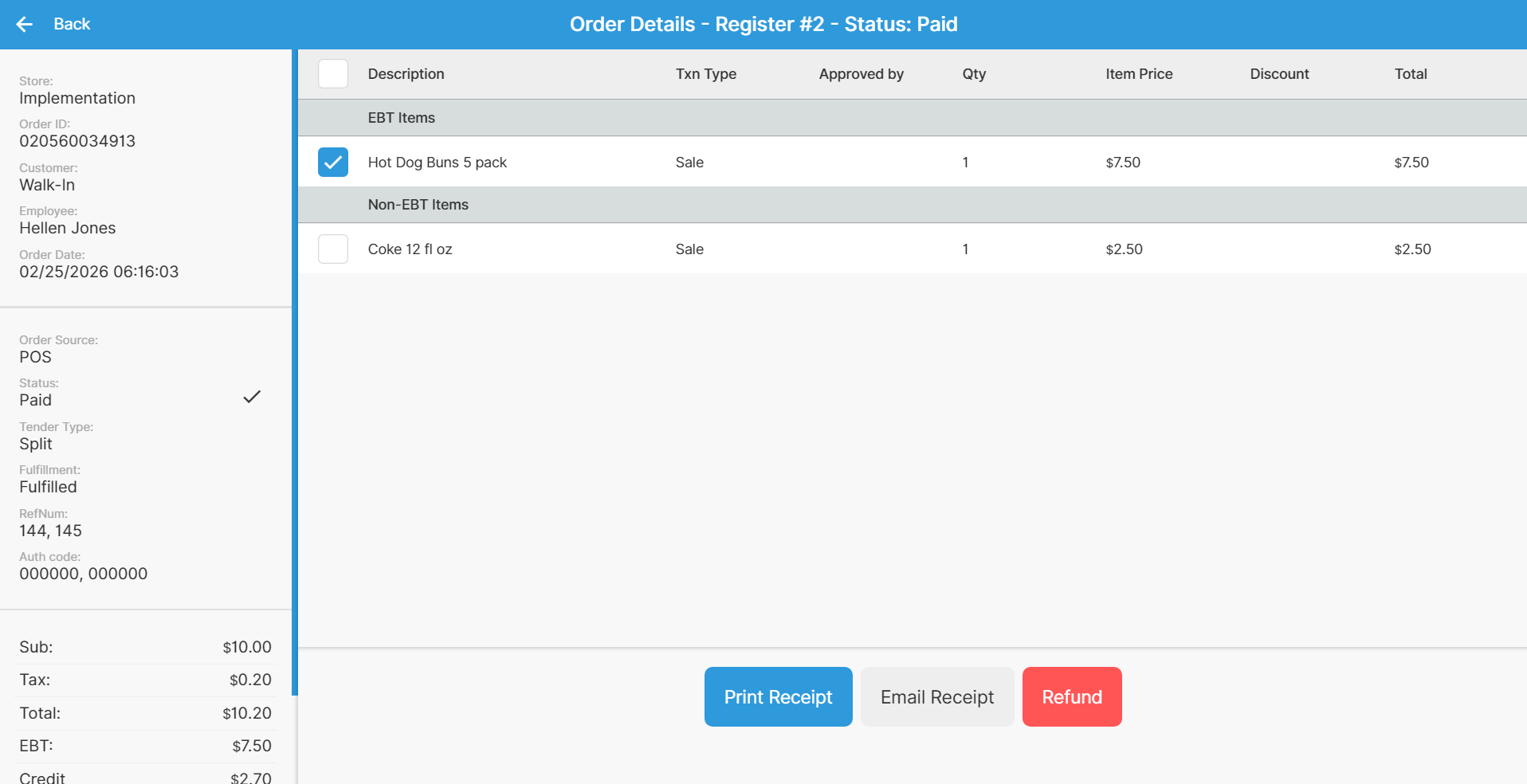Click the back arrow icon

(x=25, y=25)
